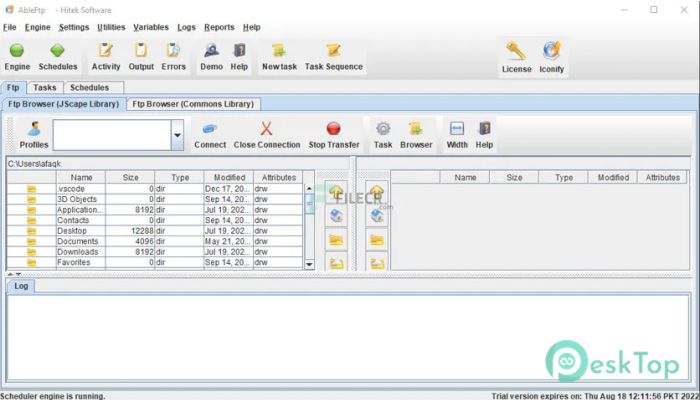The height and width of the screenshot is (400, 700).
Task: Switch to the Tasks tab
Action: 45,88
